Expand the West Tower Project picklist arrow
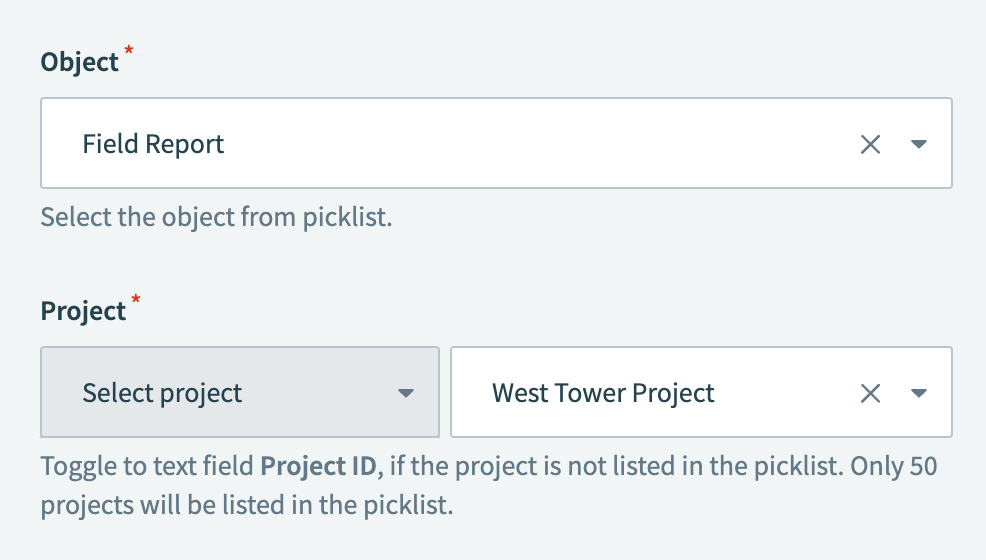This screenshot has height=560, width=986. [x=919, y=393]
